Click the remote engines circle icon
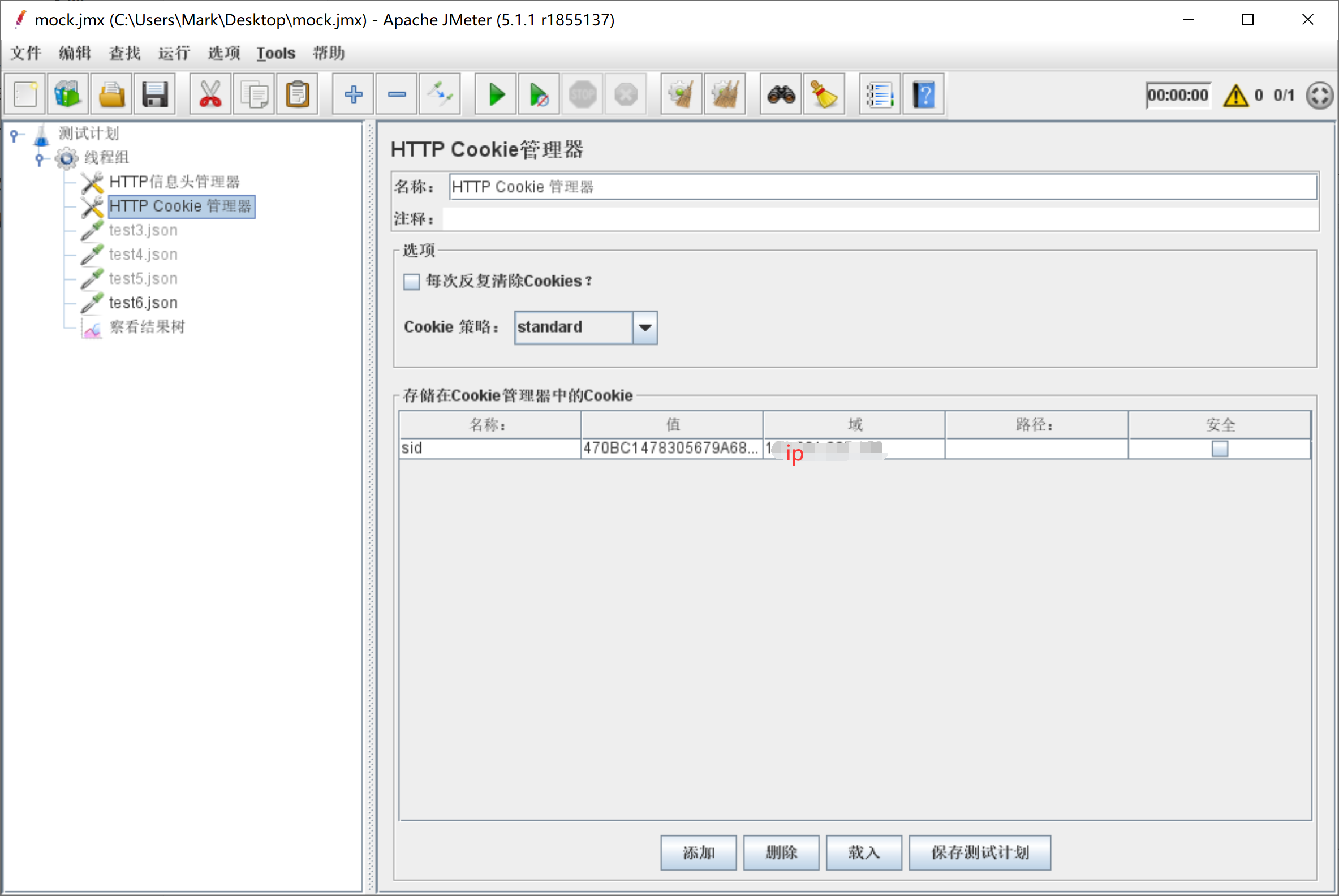The height and width of the screenshot is (896, 1339). (x=1320, y=95)
